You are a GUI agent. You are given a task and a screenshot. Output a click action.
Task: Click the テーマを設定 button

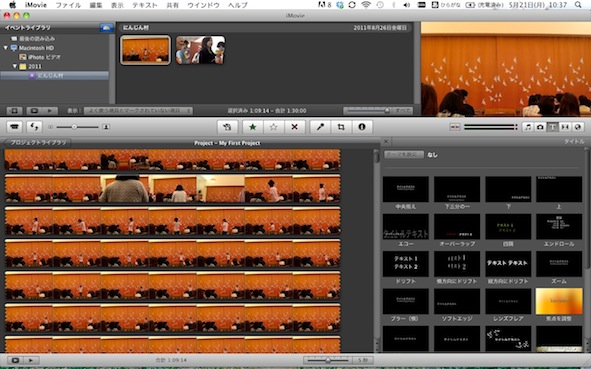pyautogui.click(x=404, y=155)
